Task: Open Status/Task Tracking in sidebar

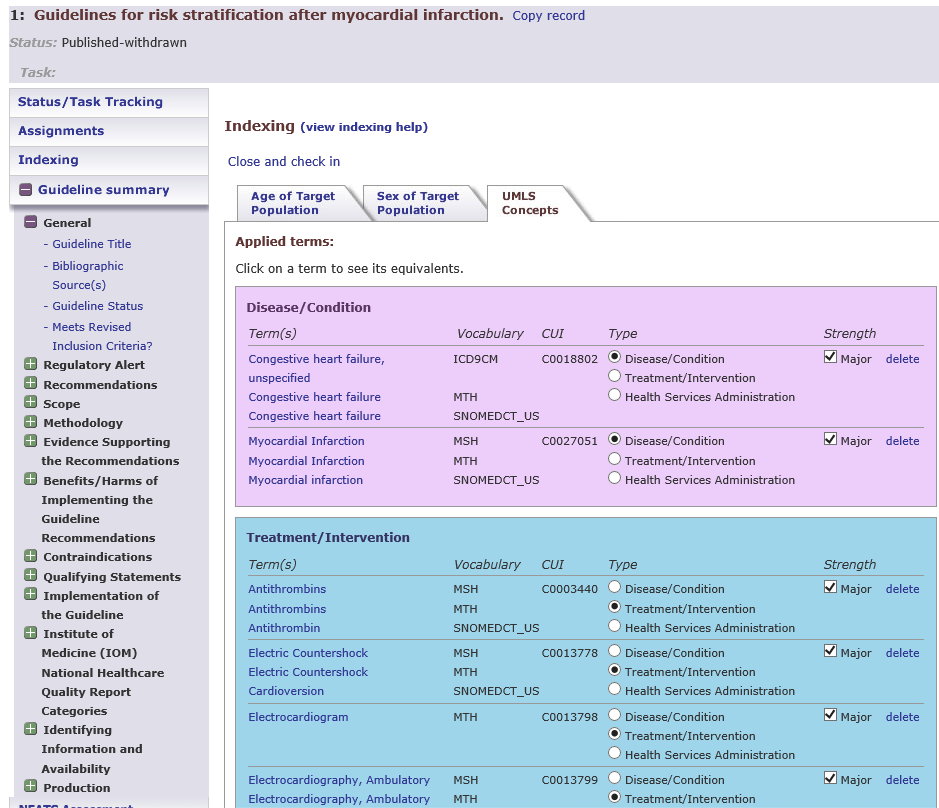Action: tap(90, 102)
